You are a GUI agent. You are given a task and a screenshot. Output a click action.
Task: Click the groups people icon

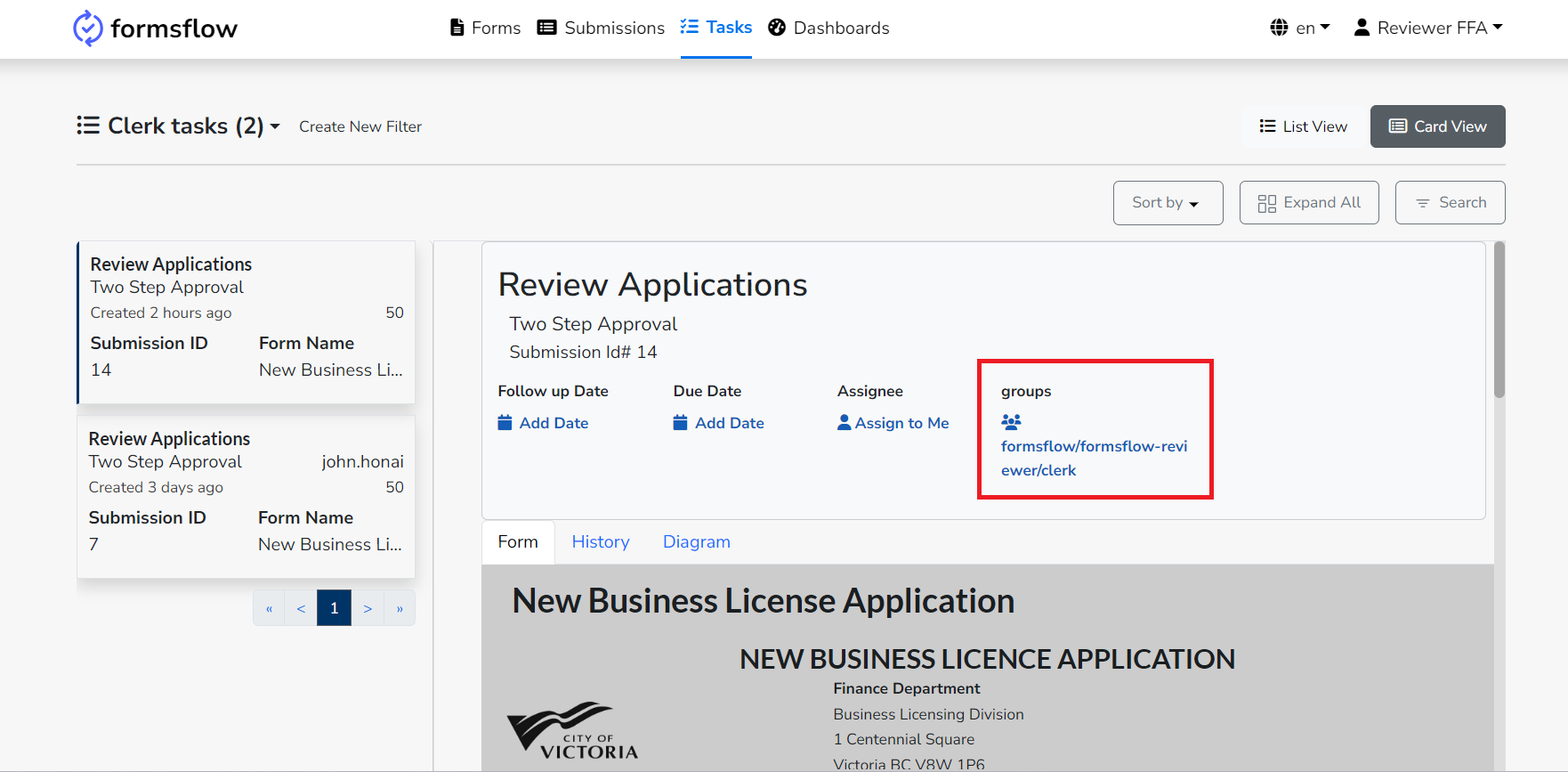tap(1011, 421)
